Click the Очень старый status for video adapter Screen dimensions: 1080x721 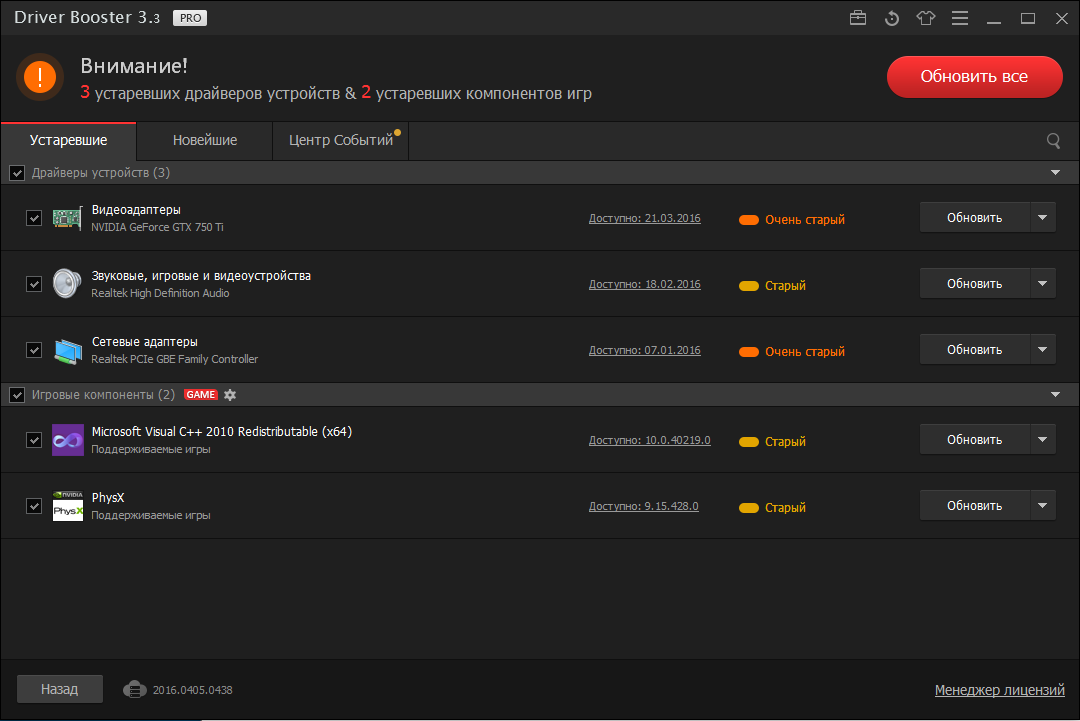point(792,220)
